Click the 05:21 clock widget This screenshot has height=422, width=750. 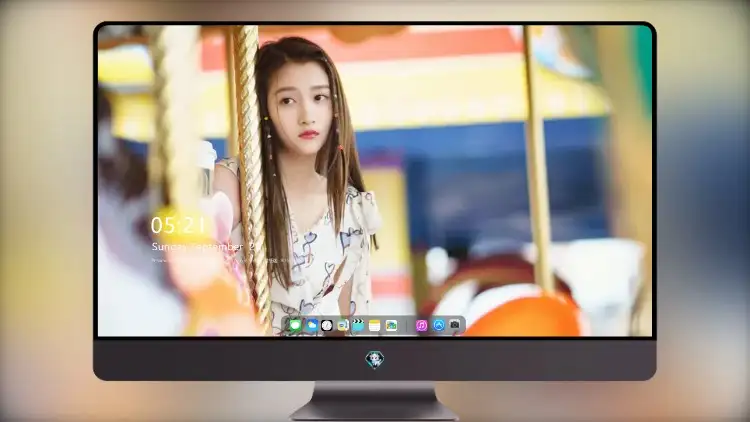(178, 225)
